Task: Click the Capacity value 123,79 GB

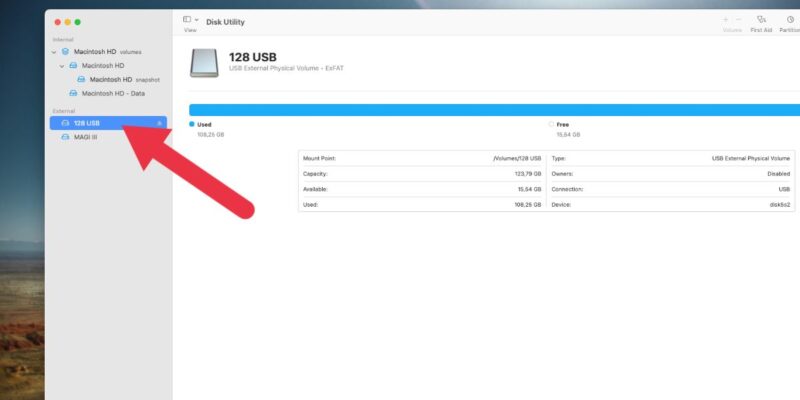Action: (528, 174)
